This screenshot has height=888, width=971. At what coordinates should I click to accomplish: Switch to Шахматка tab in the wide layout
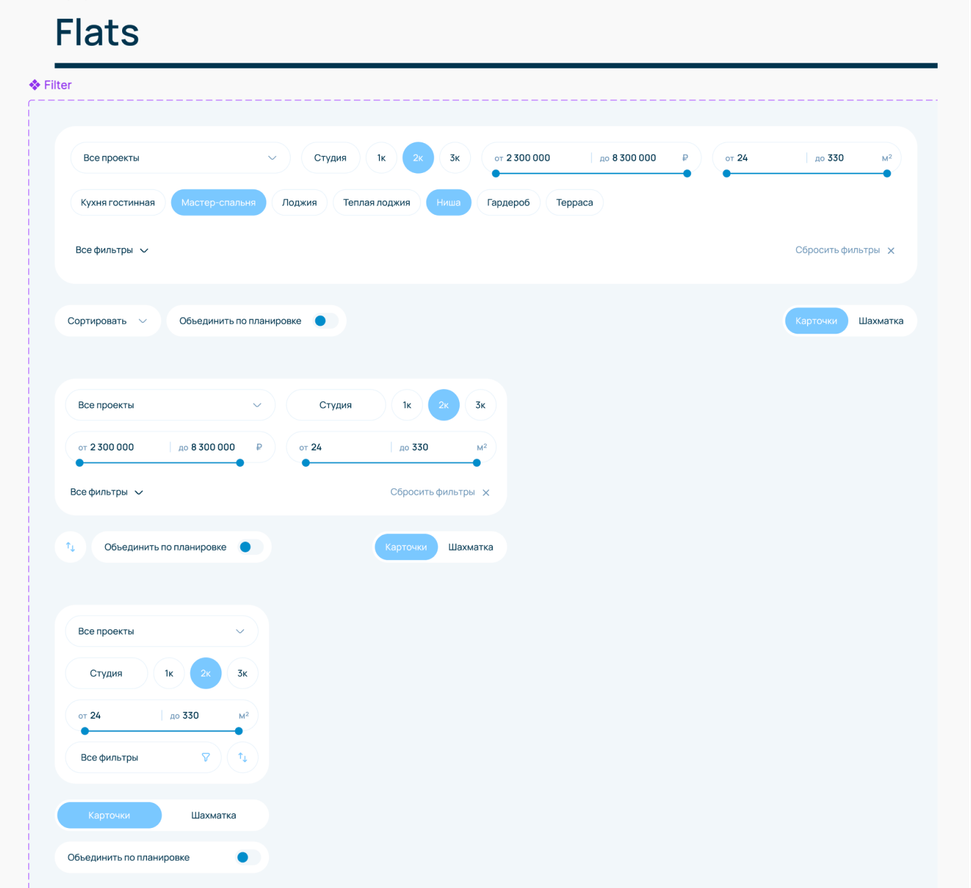[881, 321]
